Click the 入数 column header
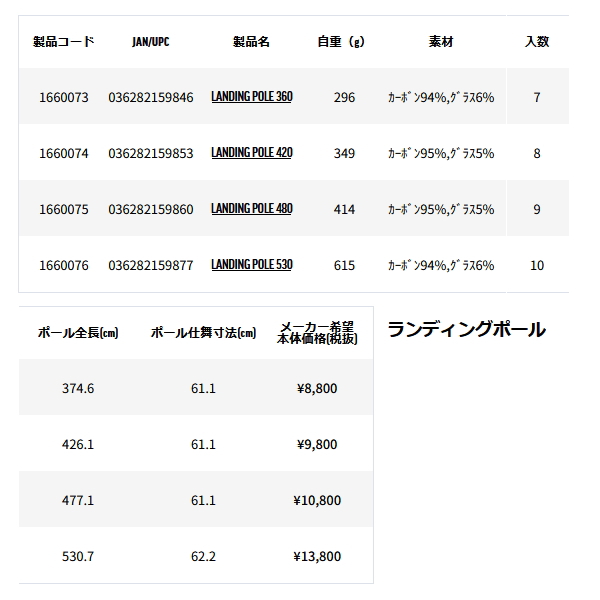 click(537, 41)
